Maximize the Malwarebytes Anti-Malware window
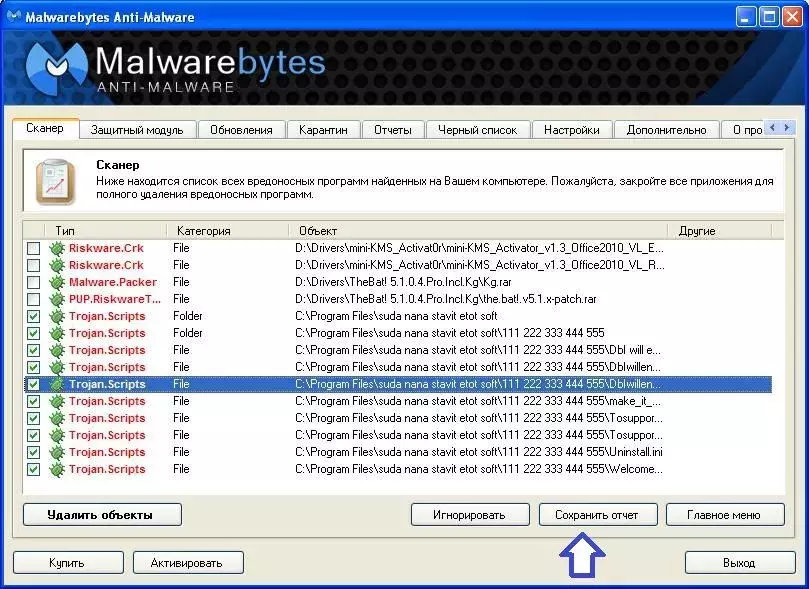The height and width of the screenshot is (589, 809). (x=769, y=17)
